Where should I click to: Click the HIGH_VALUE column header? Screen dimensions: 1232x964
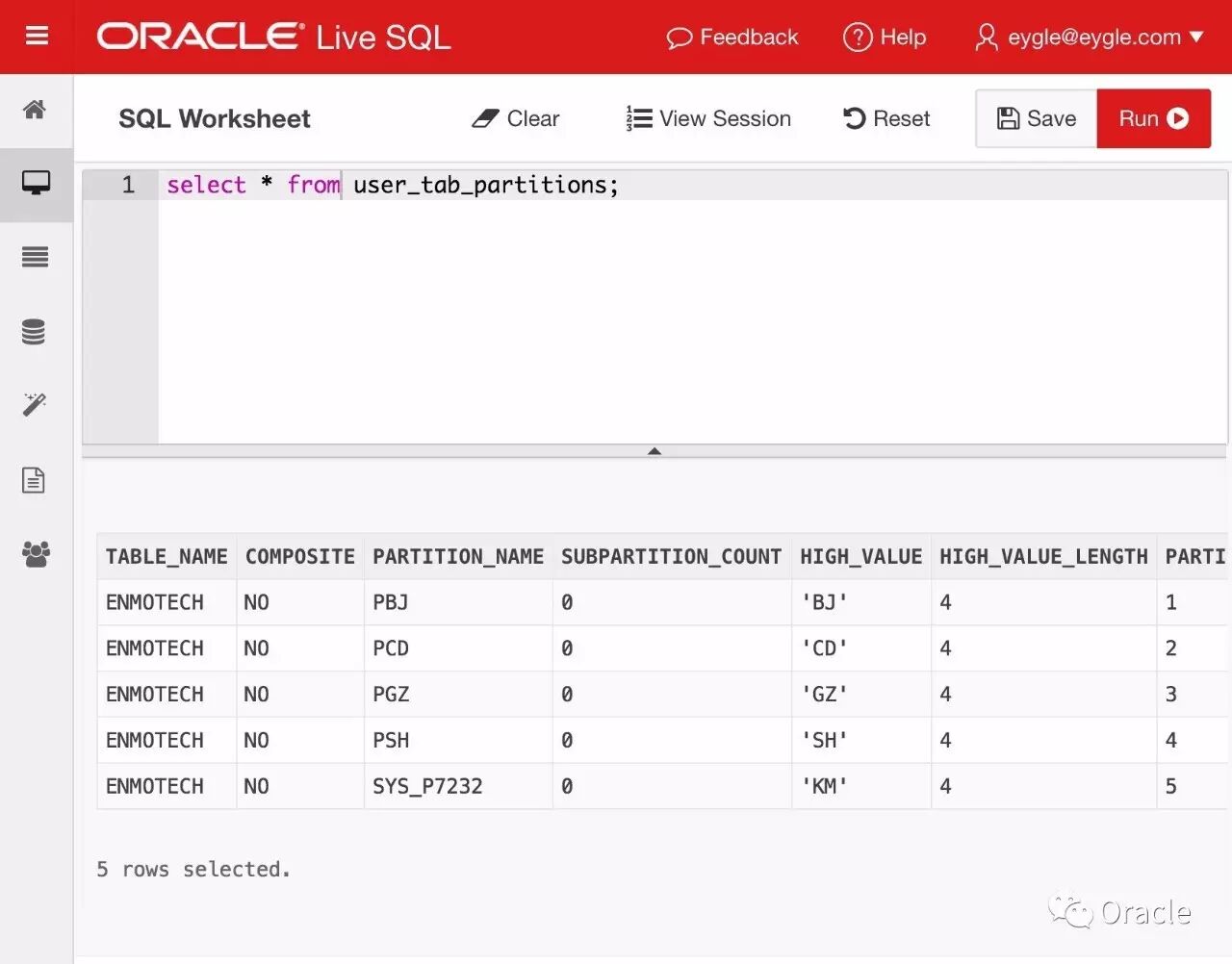pos(861,557)
